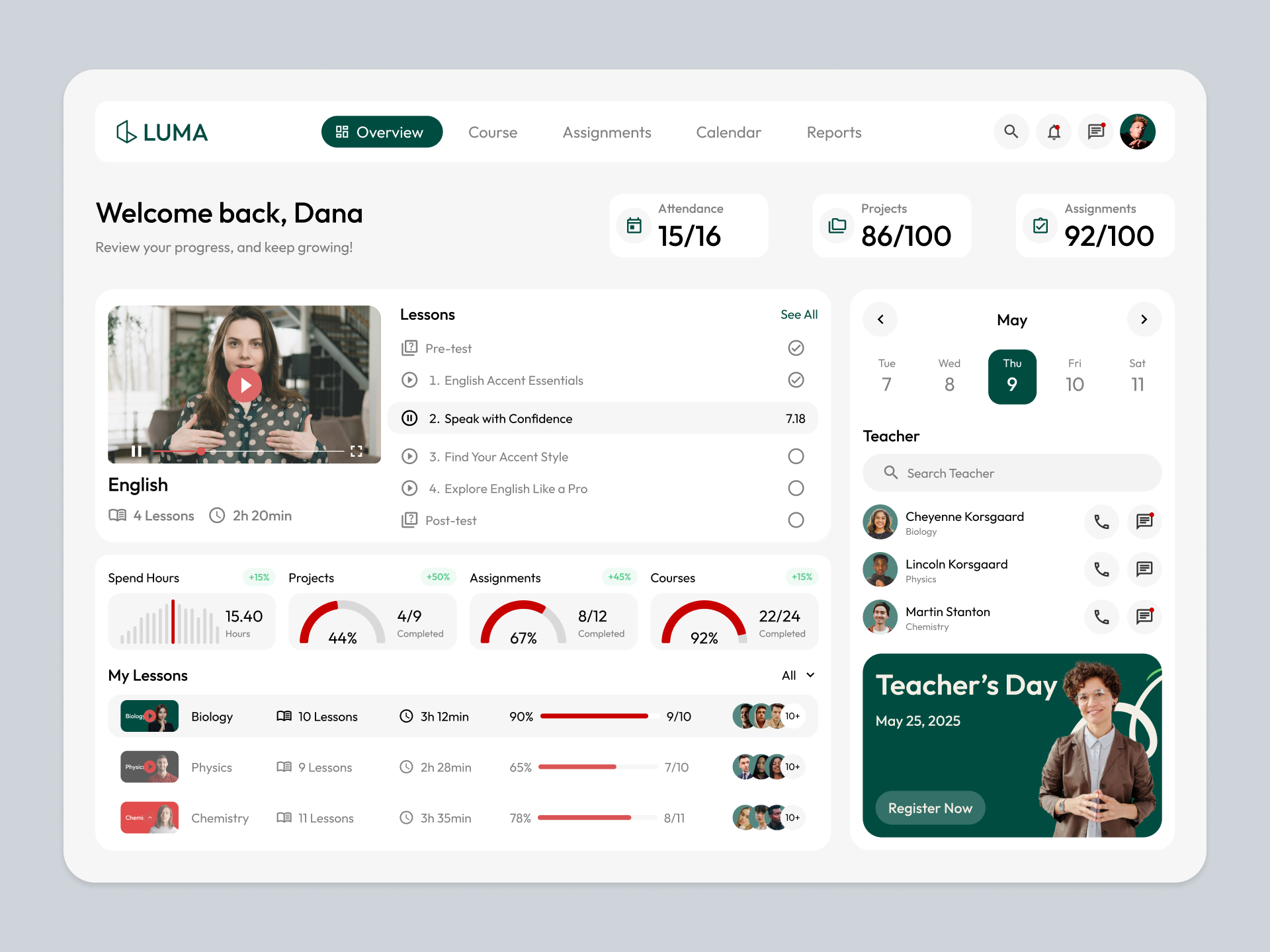
Task: Open the Reports section
Action: [833, 132]
